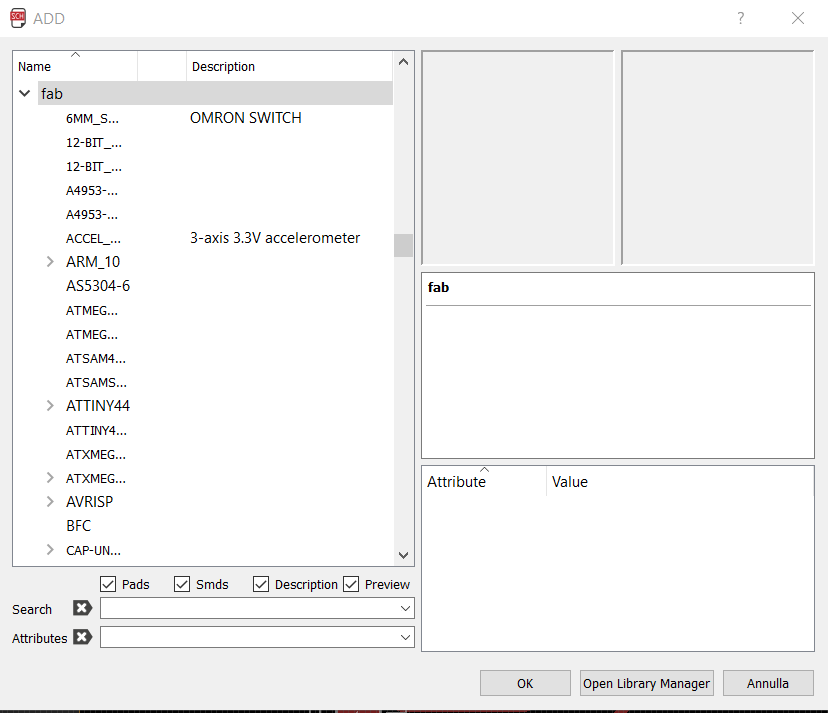Select the AVRISP item
This screenshot has width=828, height=713.
(89, 502)
